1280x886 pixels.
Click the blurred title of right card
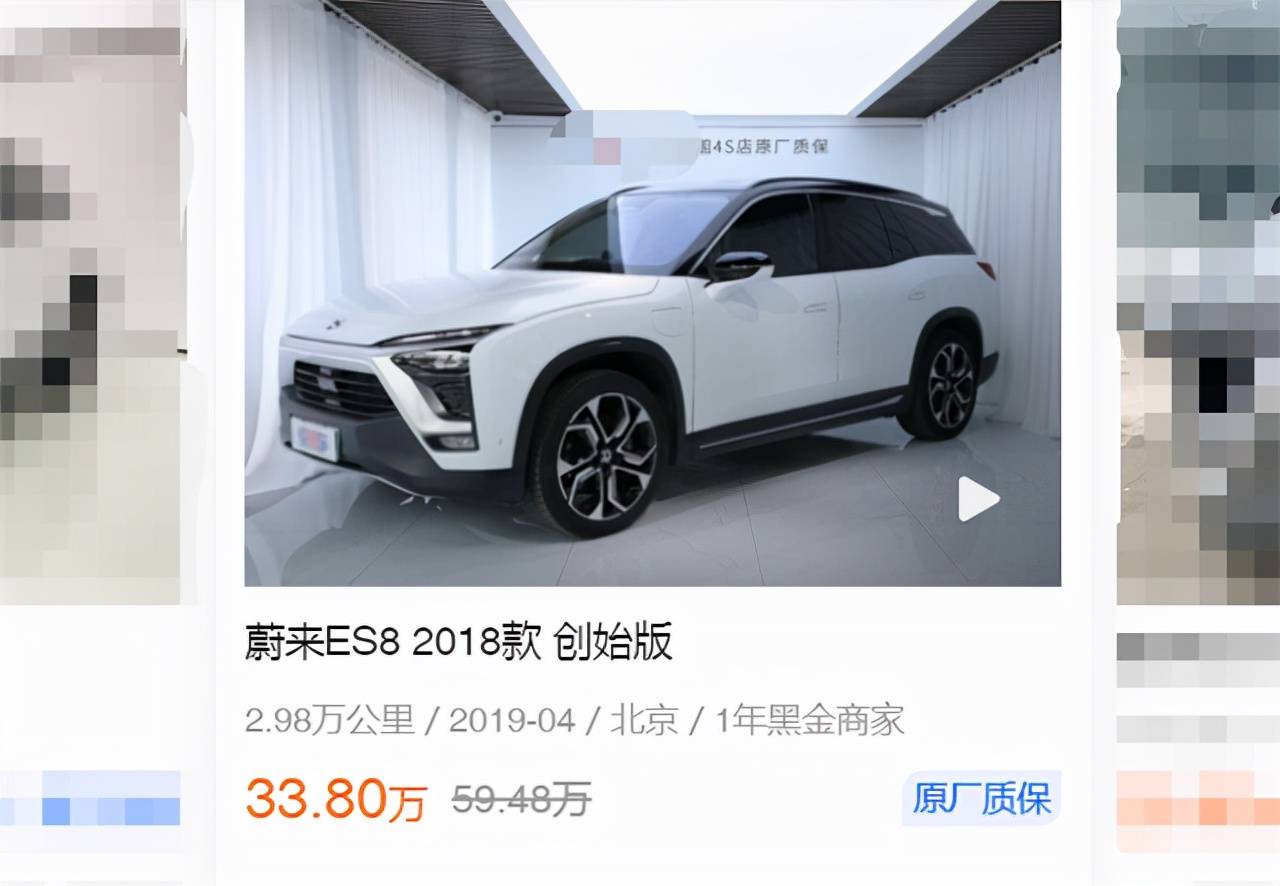click(1198, 660)
